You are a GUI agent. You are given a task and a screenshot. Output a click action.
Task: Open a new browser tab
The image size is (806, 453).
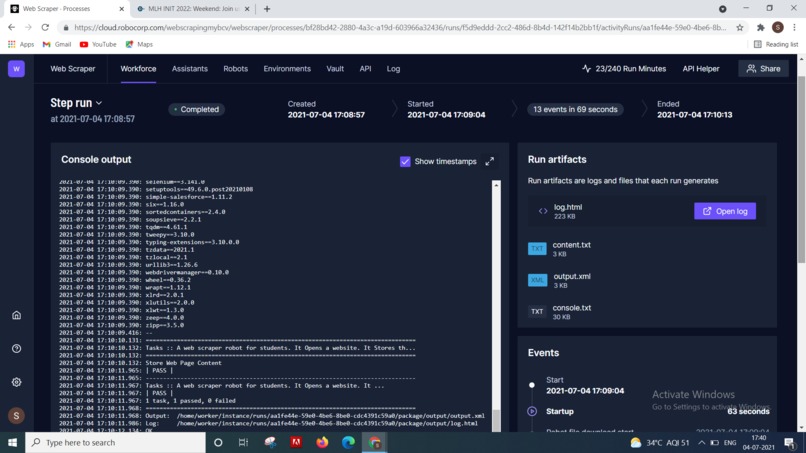[267, 9]
